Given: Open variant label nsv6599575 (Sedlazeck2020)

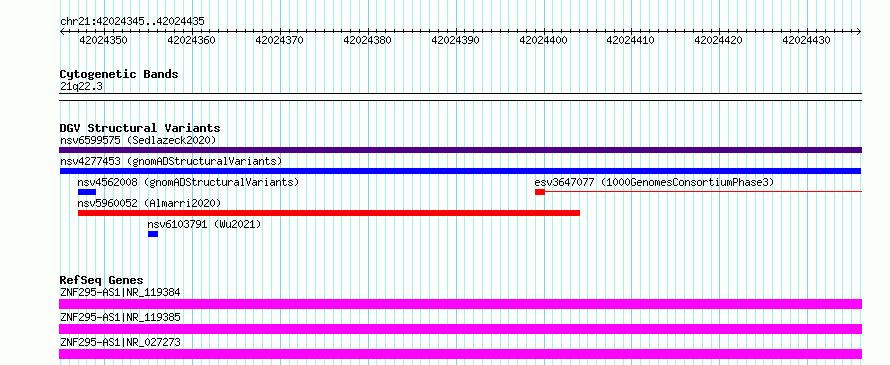Looking at the screenshot, I should pos(138,140).
